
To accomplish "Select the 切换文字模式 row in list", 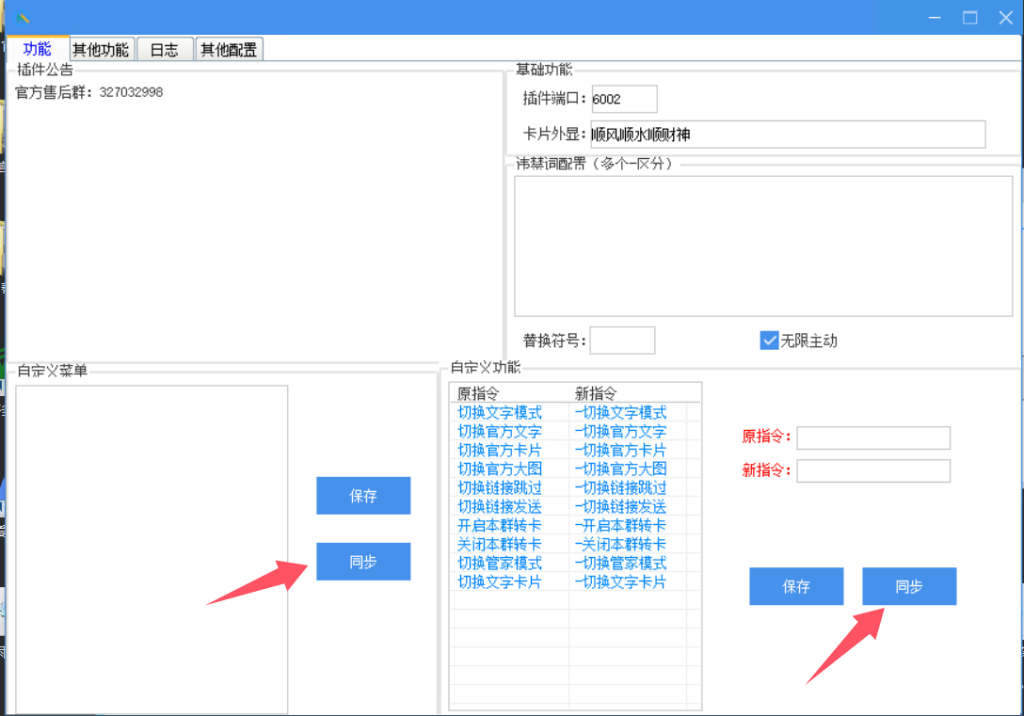I will 500,413.
